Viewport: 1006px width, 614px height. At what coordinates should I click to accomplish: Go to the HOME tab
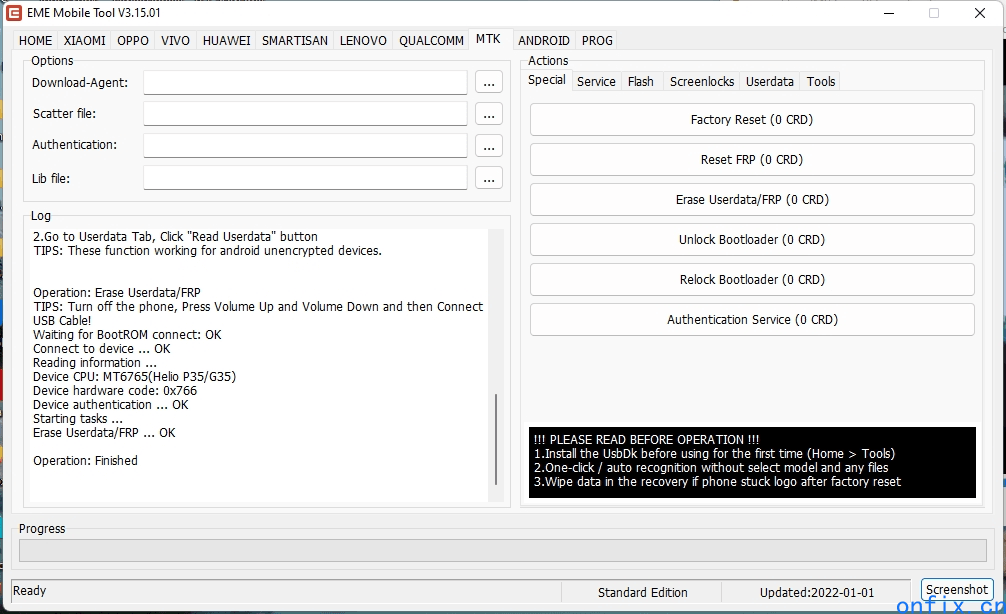tap(36, 41)
